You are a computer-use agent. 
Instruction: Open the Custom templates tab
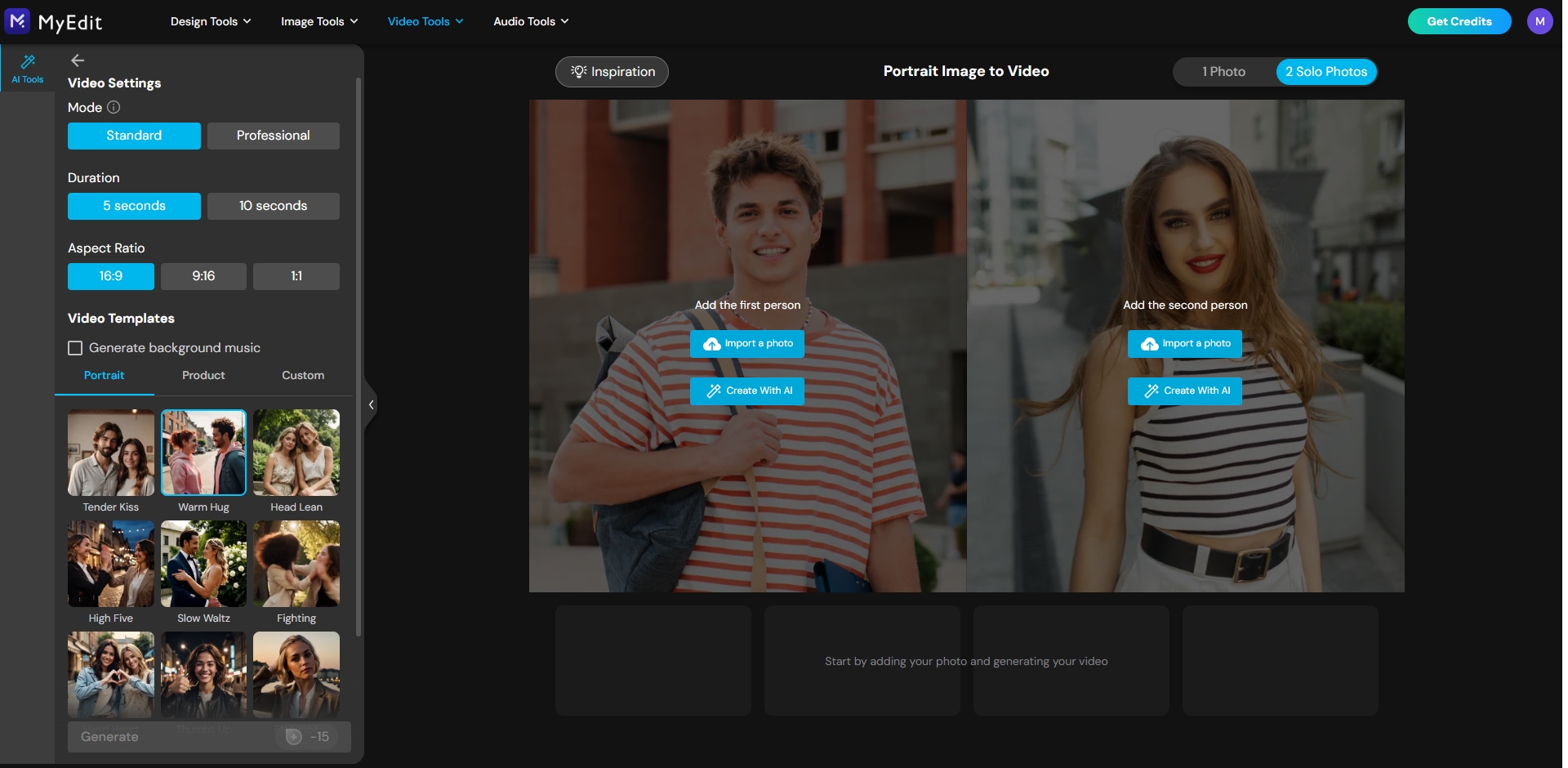click(303, 376)
